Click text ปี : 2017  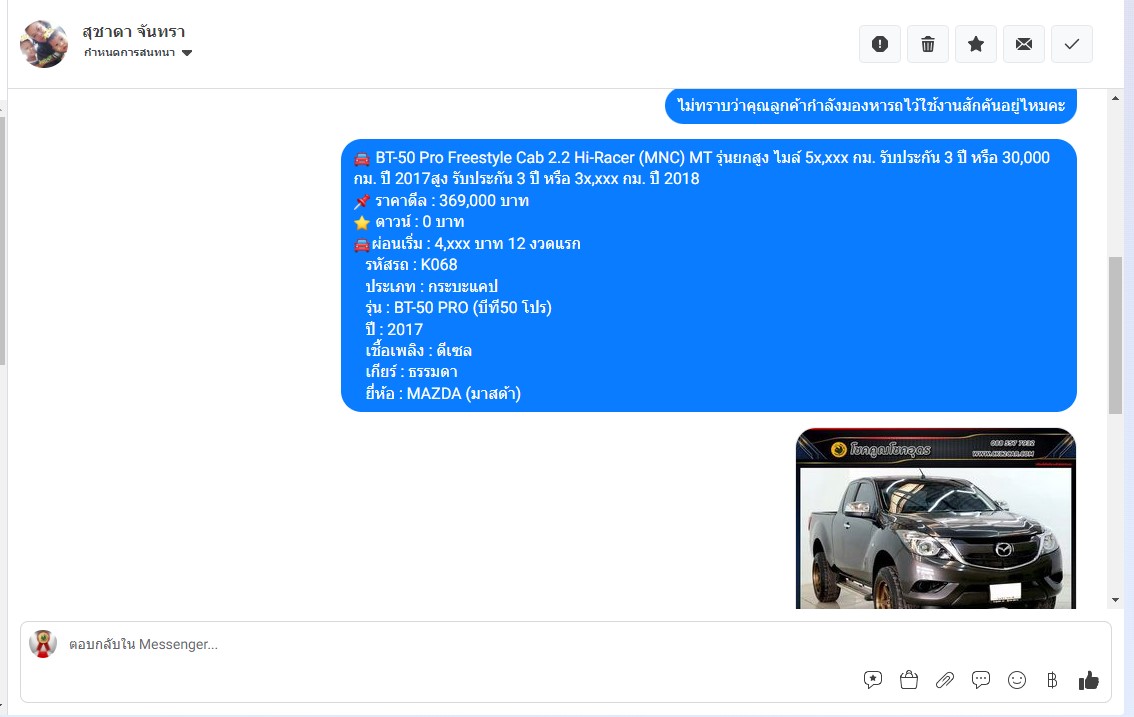coord(394,329)
